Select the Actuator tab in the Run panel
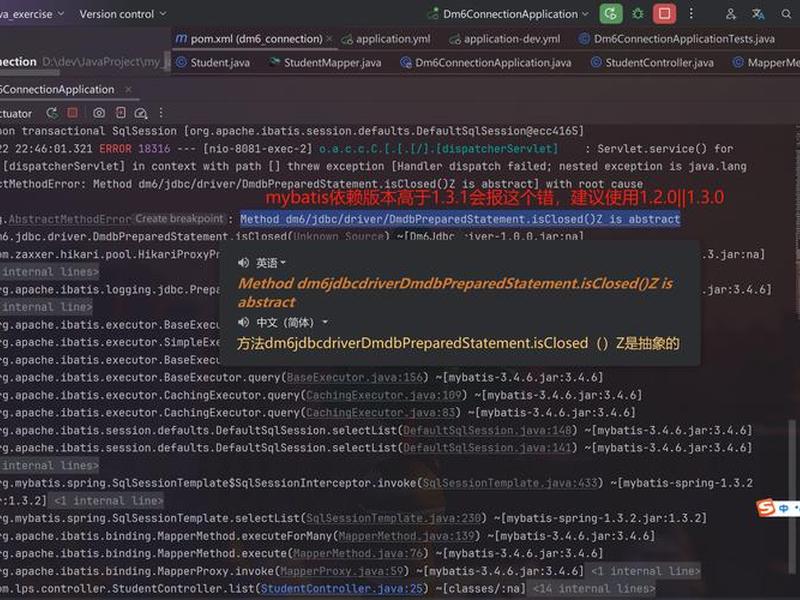 pyautogui.click(x=16, y=113)
